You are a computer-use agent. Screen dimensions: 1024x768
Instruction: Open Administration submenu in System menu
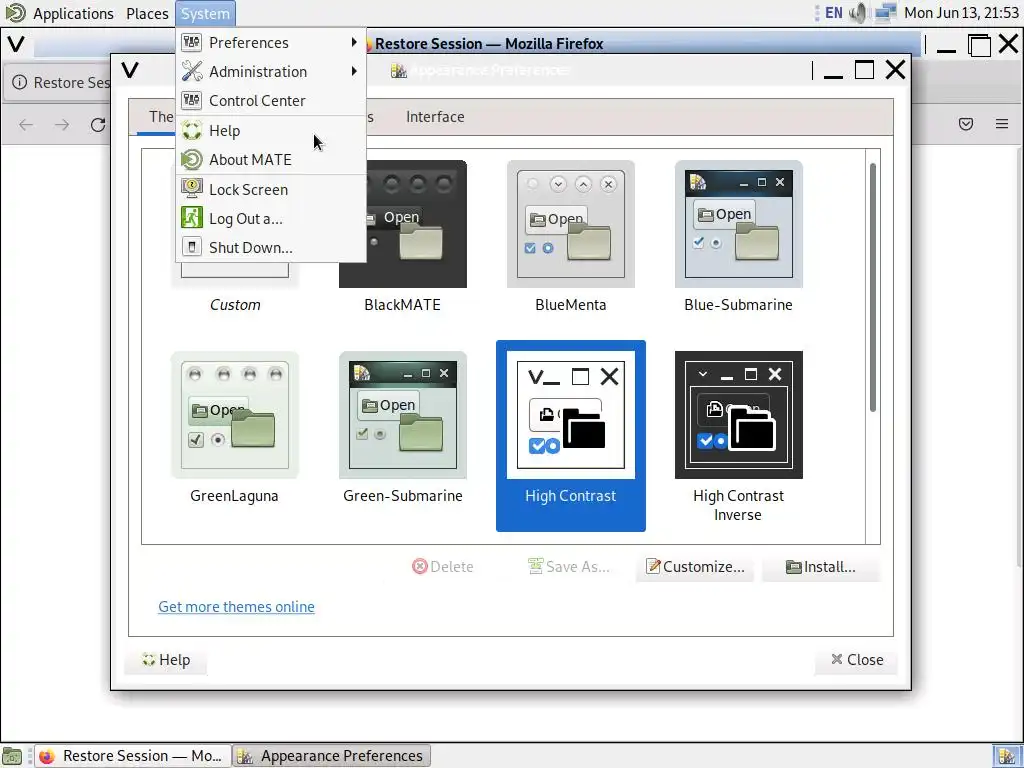click(270, 71)
